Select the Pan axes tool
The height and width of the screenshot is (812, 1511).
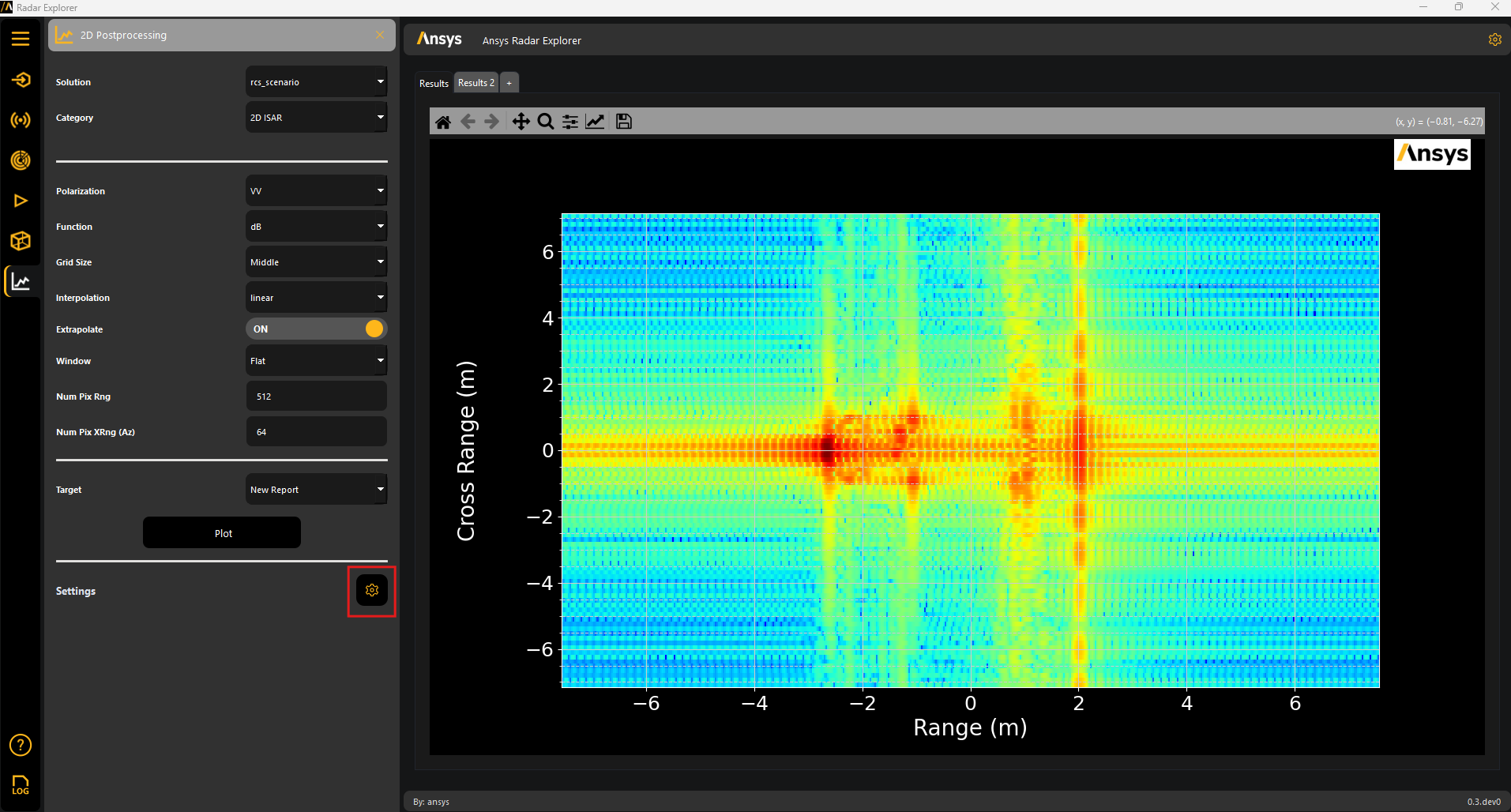[521, 122]
